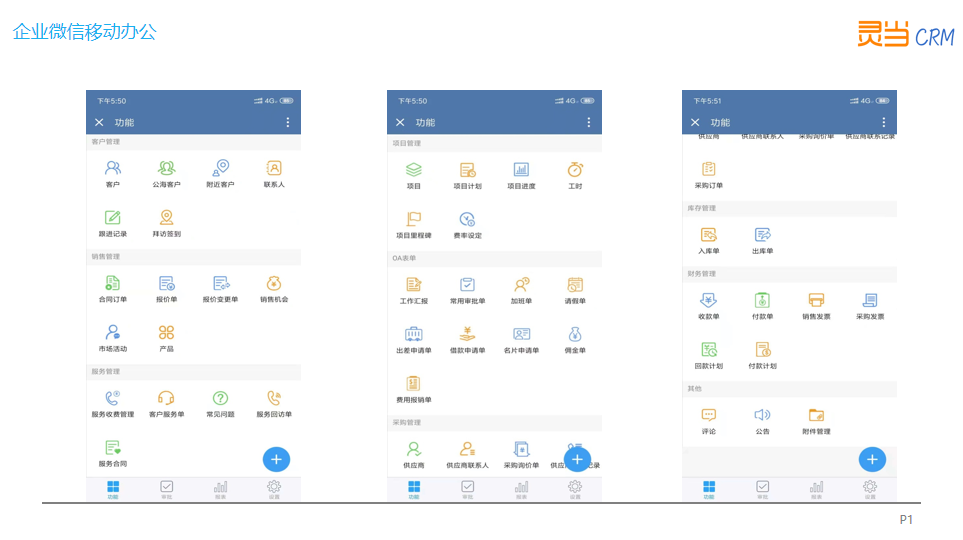Open the 出库单 stock-out icon
This screenshot has height=540, width=963.
763,235
